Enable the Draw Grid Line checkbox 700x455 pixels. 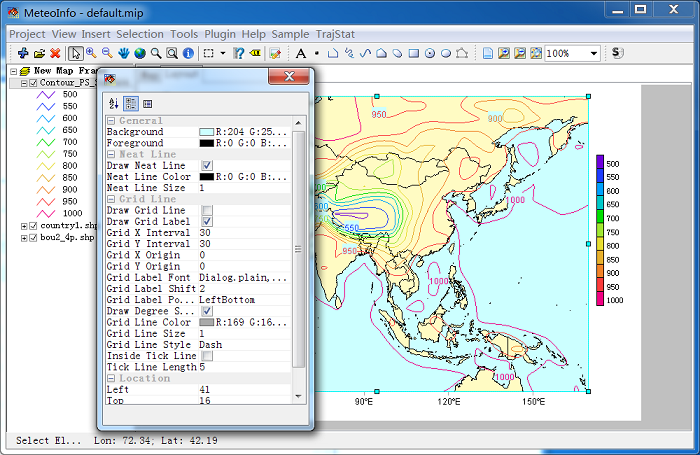207,210
